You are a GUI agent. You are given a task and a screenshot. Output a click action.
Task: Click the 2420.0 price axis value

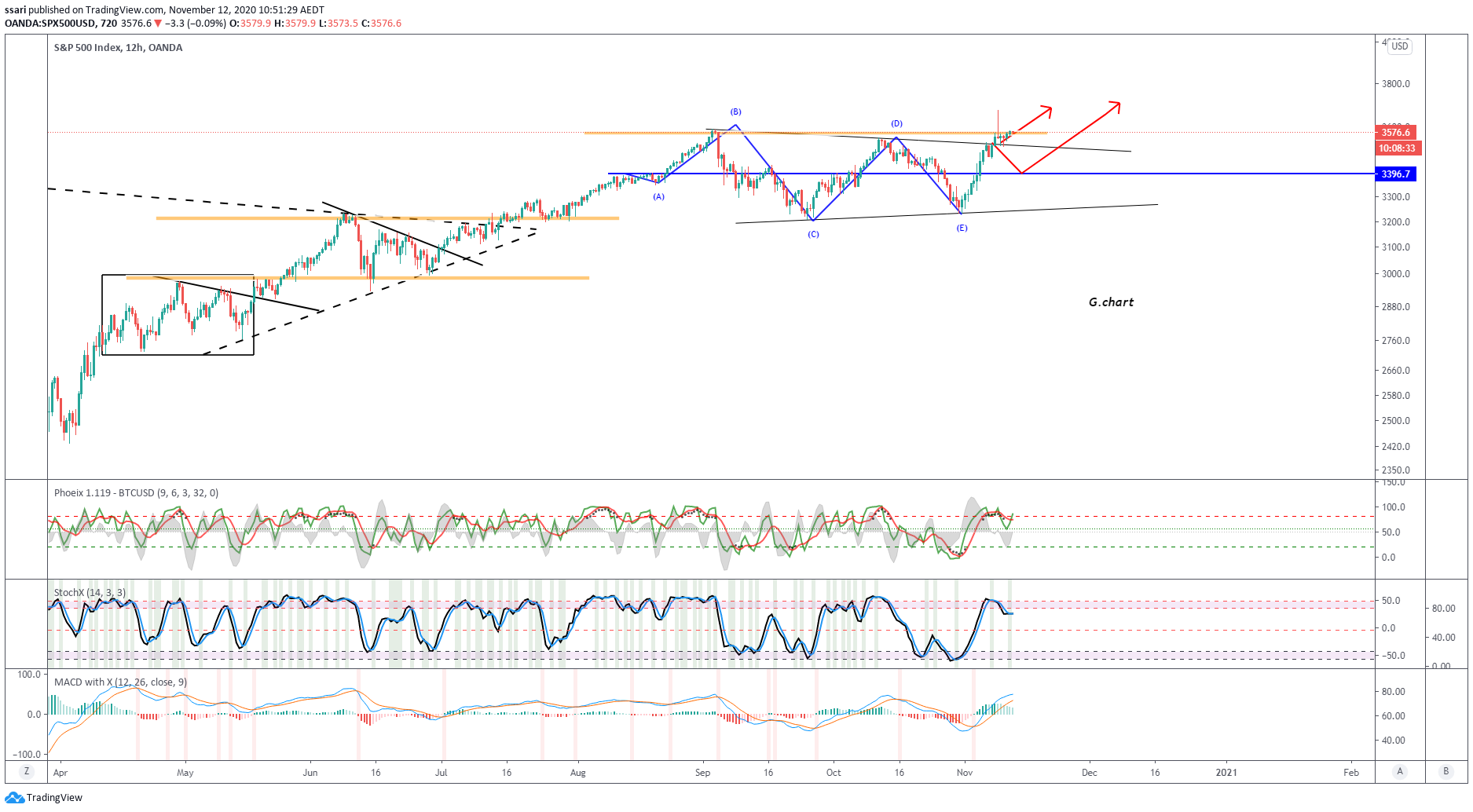click(1396, 447)
